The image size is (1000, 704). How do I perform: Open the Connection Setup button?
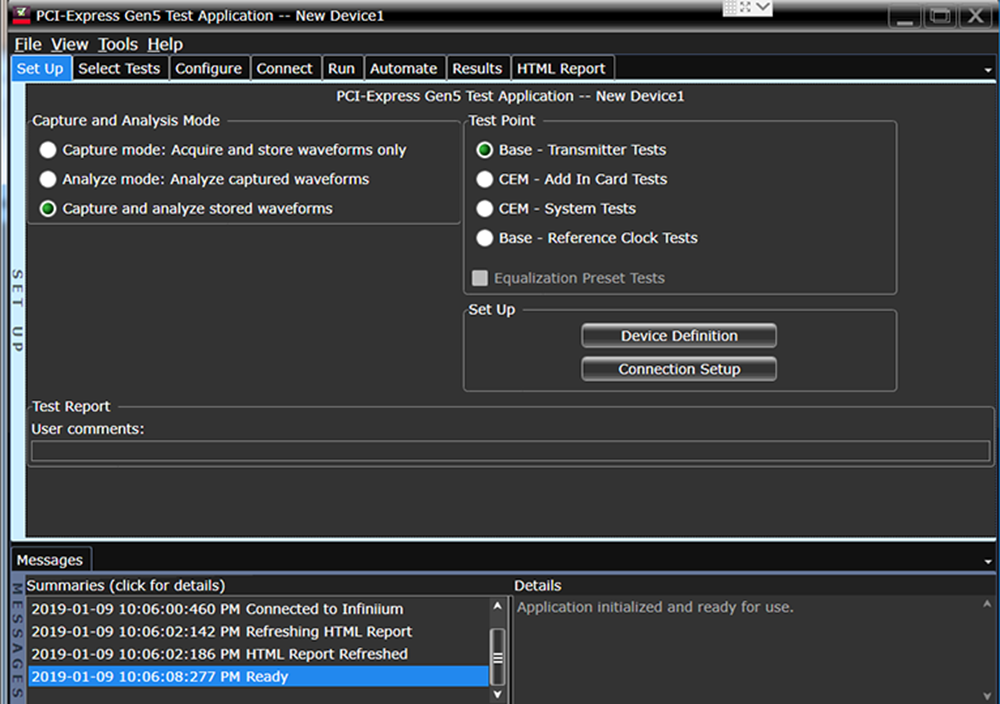[x=679, y=369]
